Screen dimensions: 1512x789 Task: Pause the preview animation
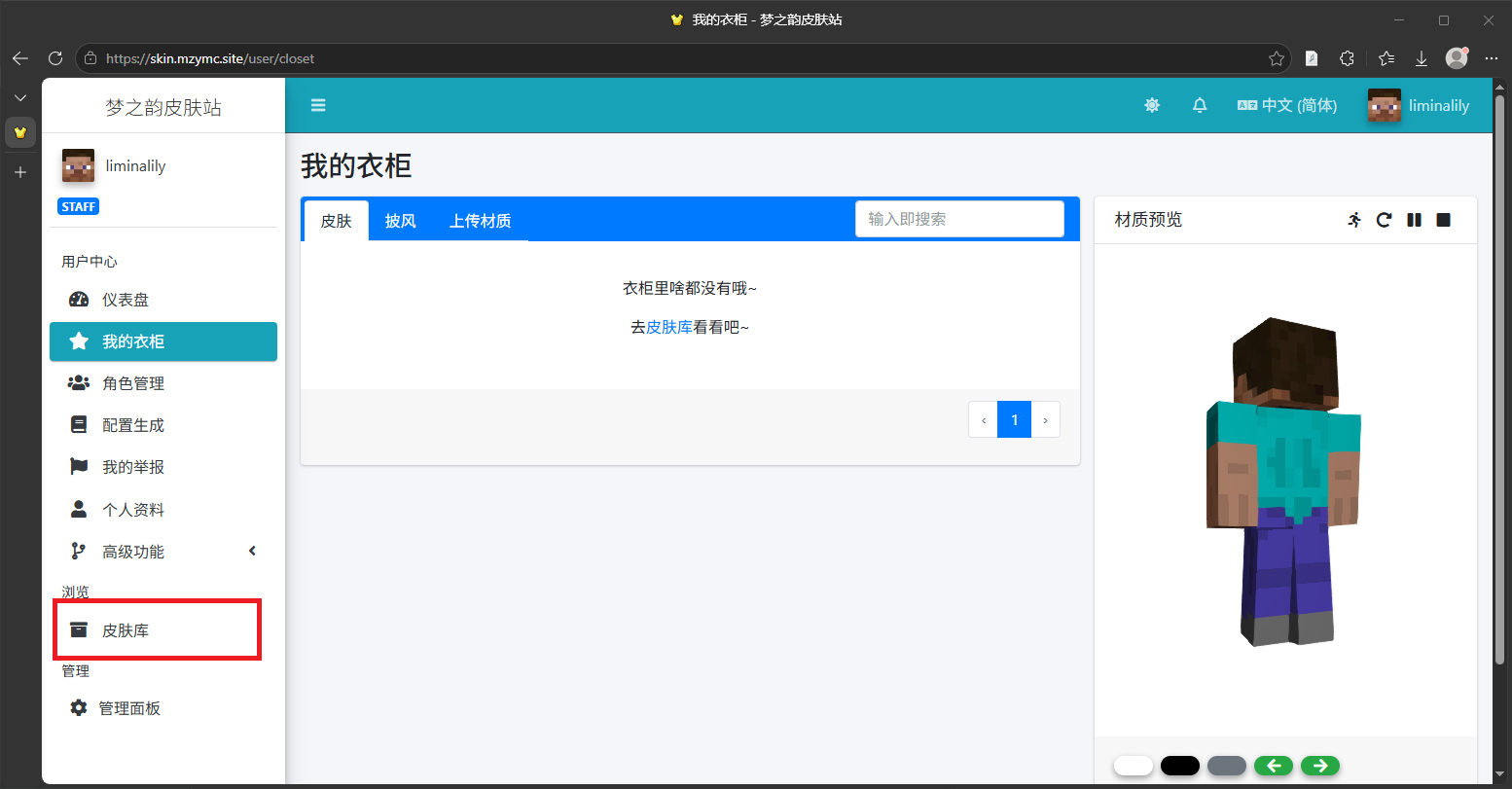pyautogui.click(x=1414, y=220)
